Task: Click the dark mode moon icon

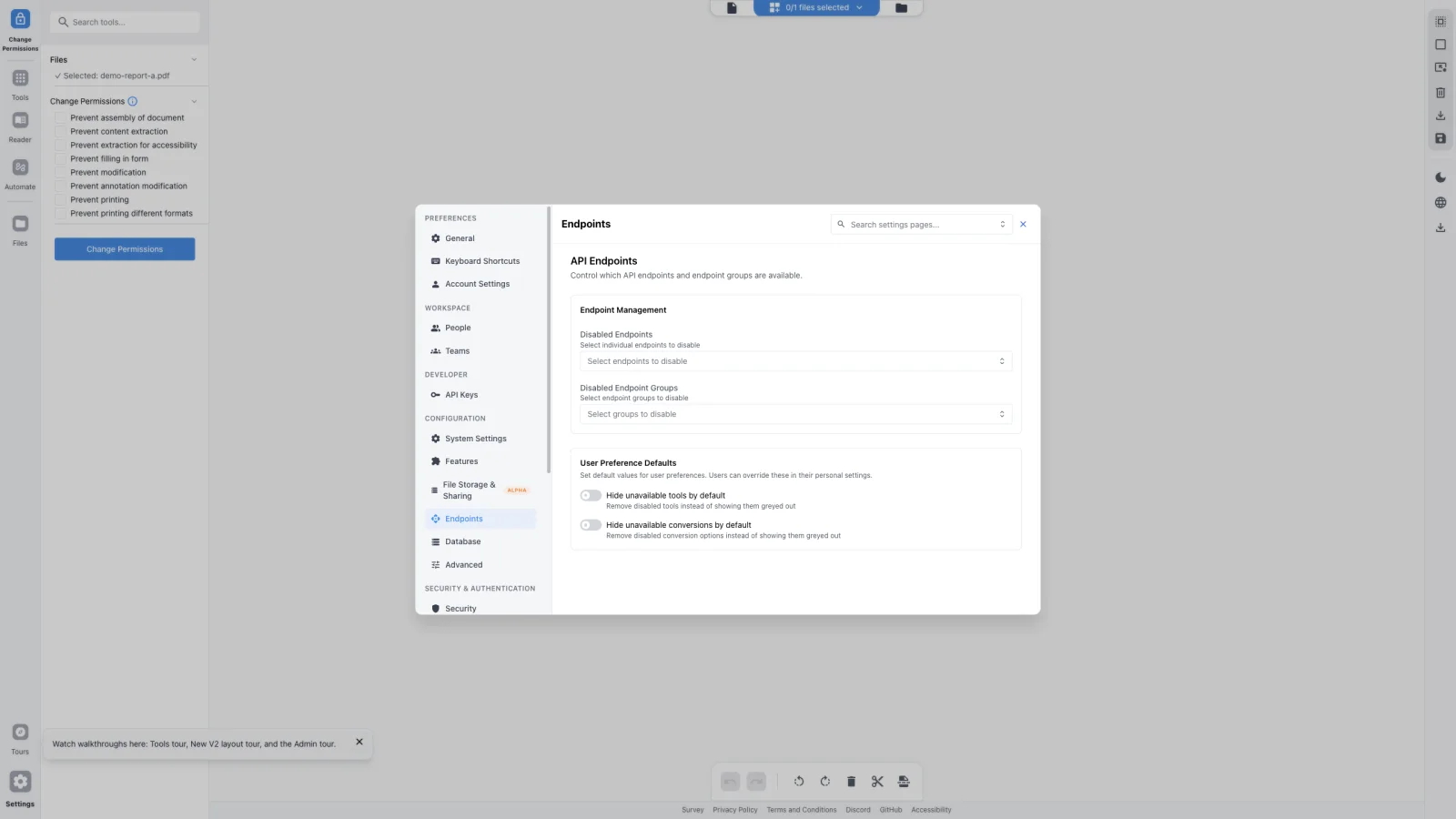Action: [x=1441, y=177]
